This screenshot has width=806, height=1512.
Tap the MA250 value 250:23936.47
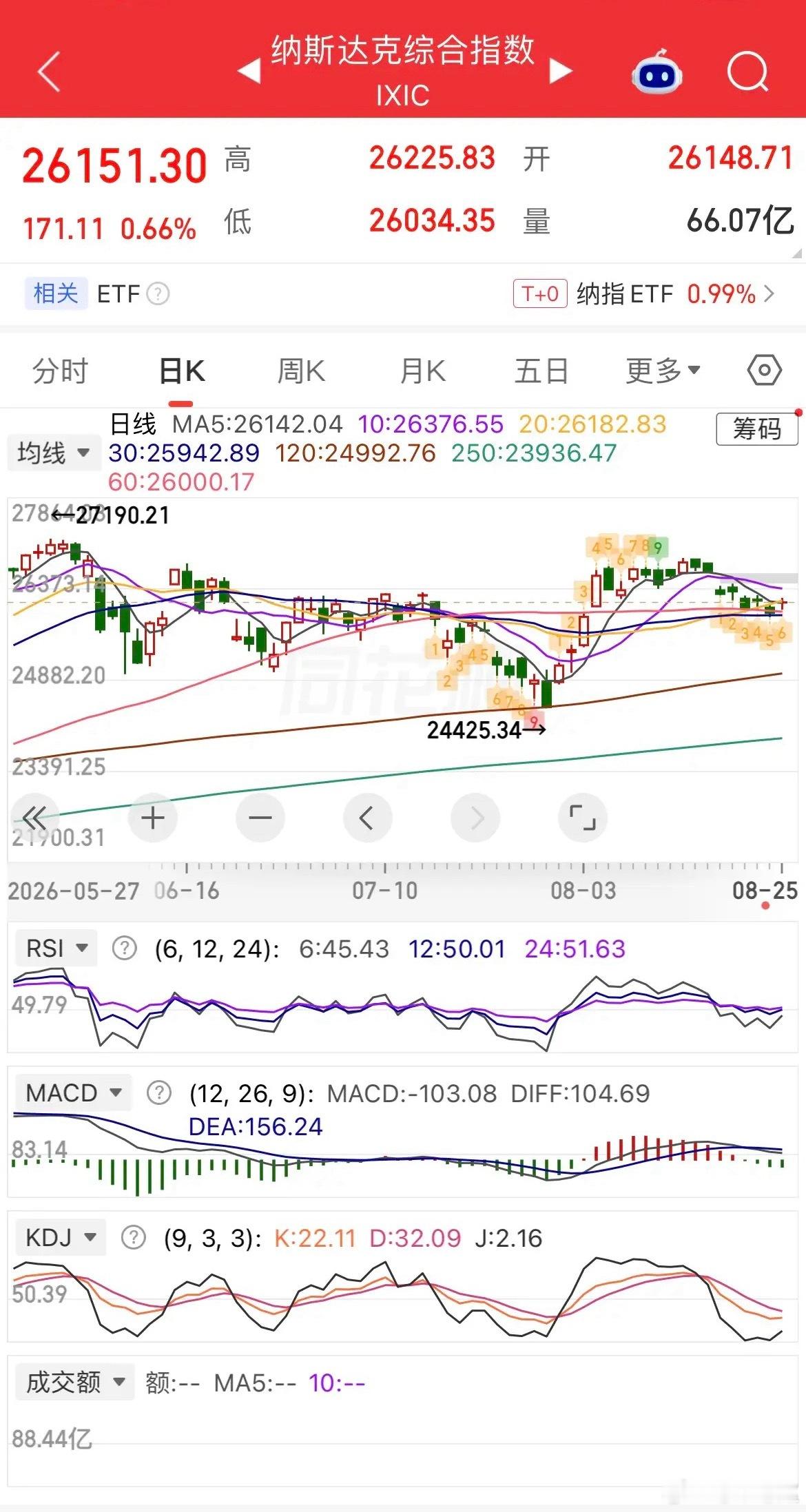click(534, 453)
